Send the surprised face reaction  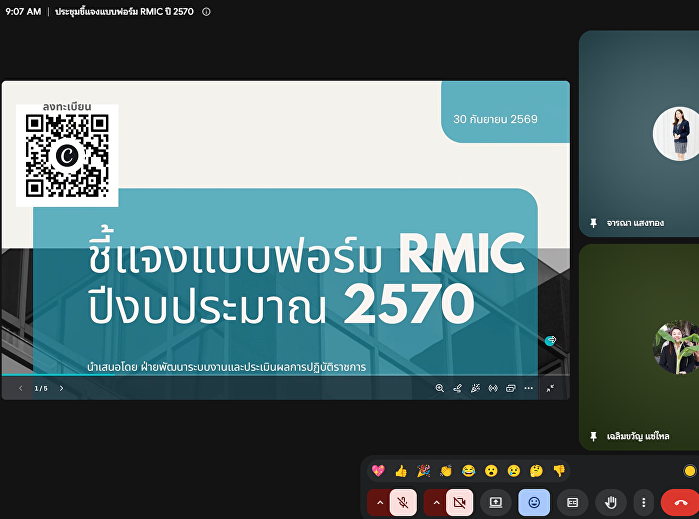(x=491, y=471)
